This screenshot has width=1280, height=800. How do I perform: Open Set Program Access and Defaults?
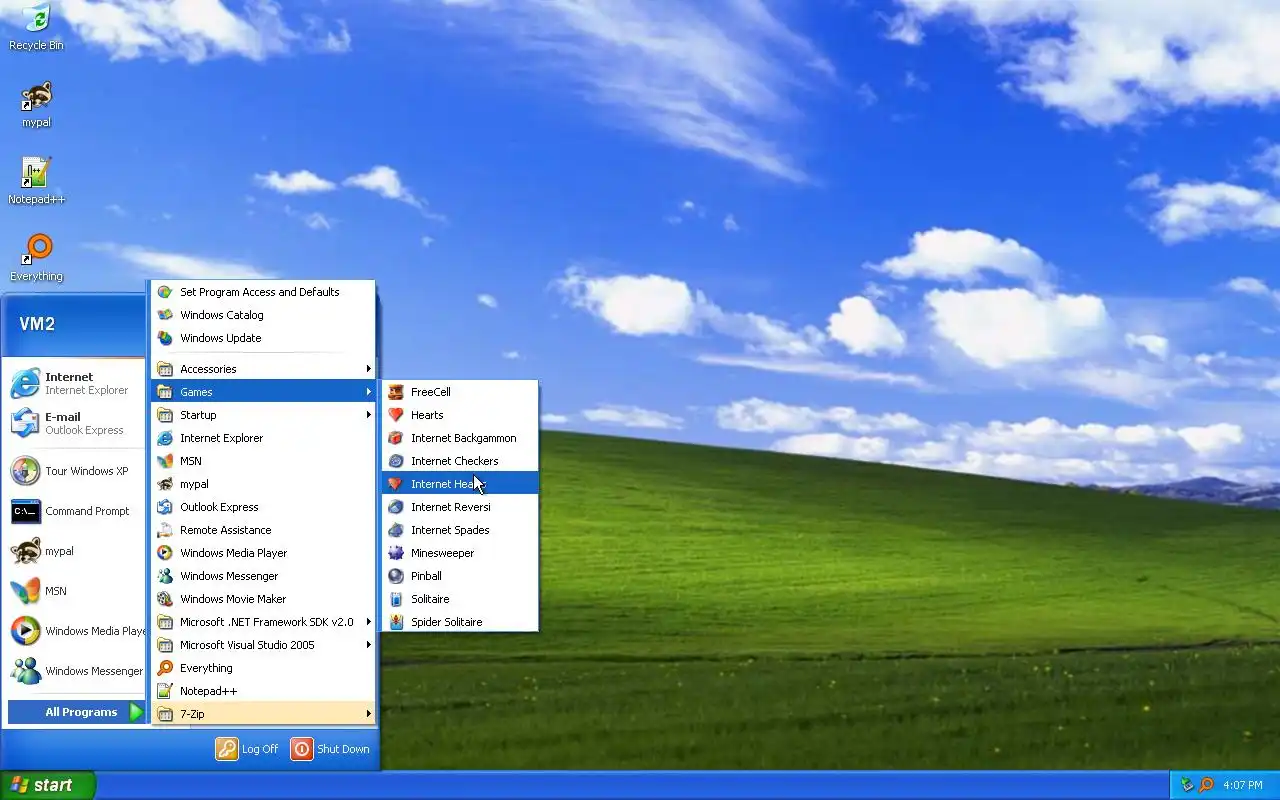[264, 292]
